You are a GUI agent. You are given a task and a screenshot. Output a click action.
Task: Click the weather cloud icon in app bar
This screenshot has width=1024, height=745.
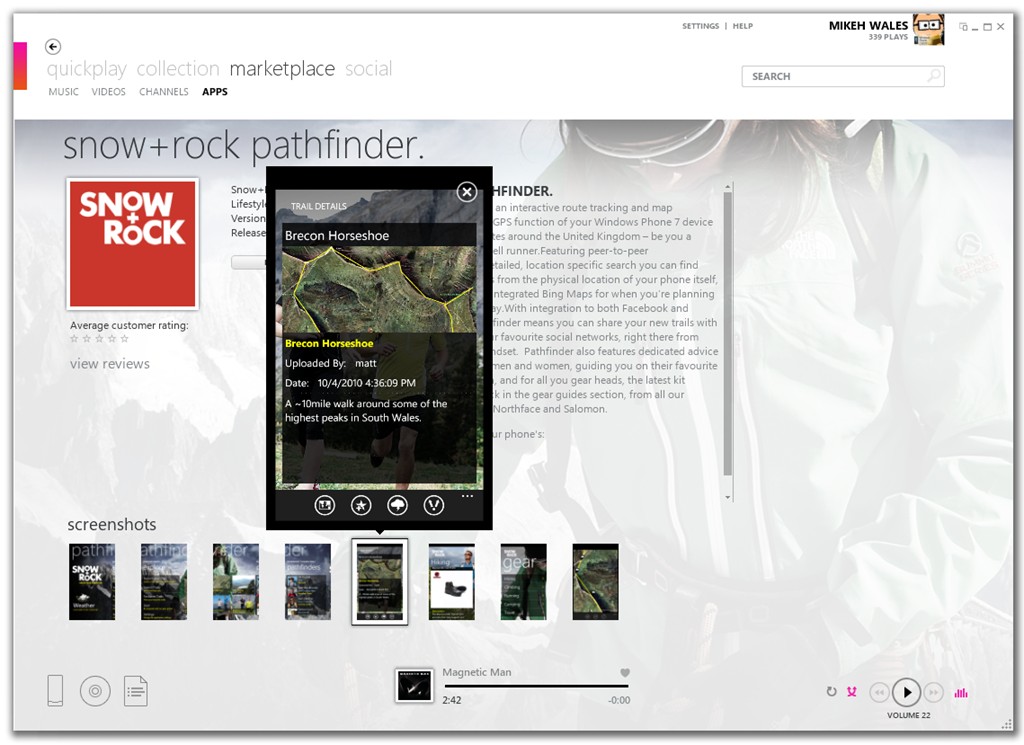[x=398, y=505]
